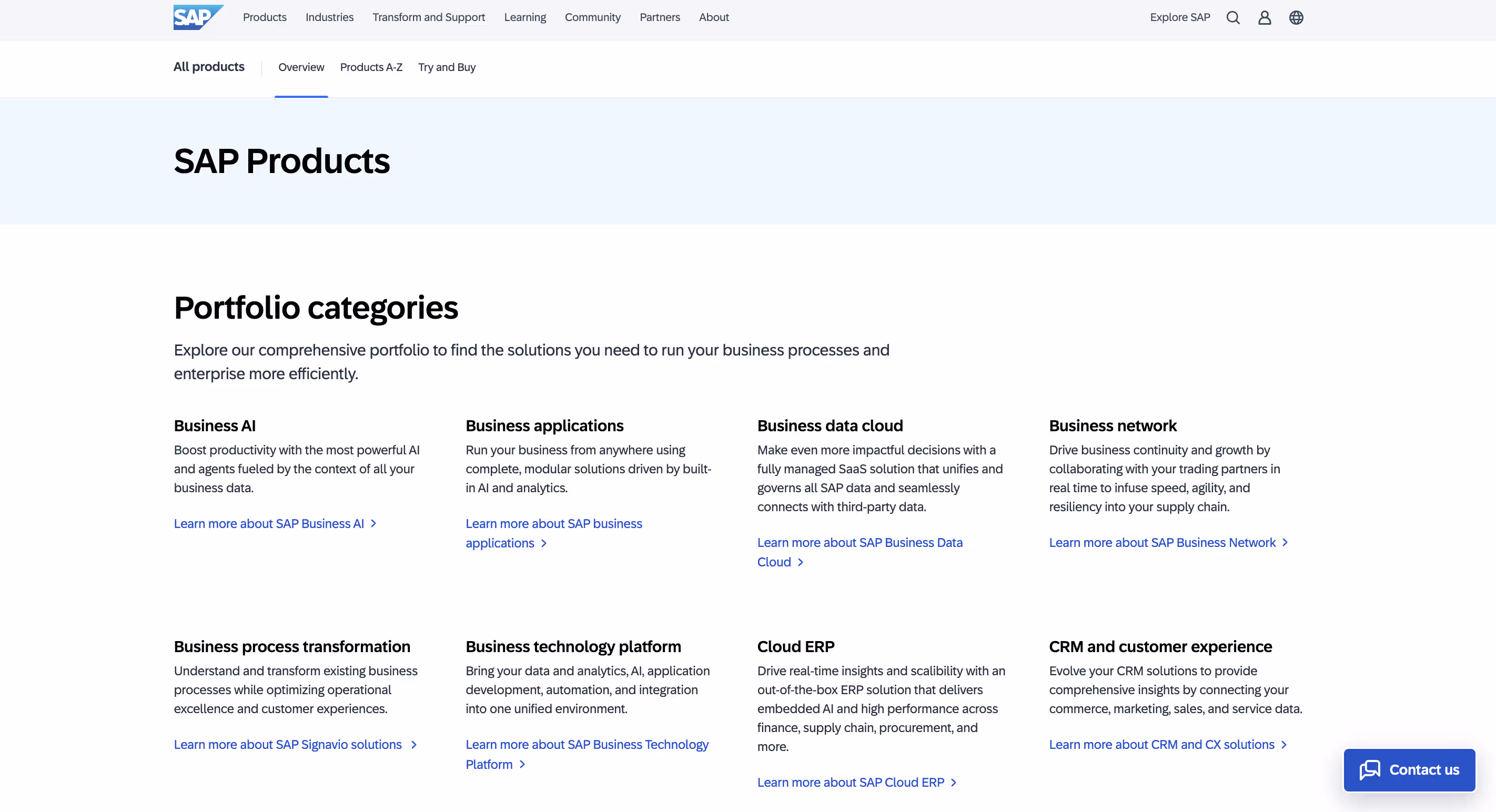The image size is (1496, 812).
Task: Click the Business data cloud heading
Action: tap(830, 426)
